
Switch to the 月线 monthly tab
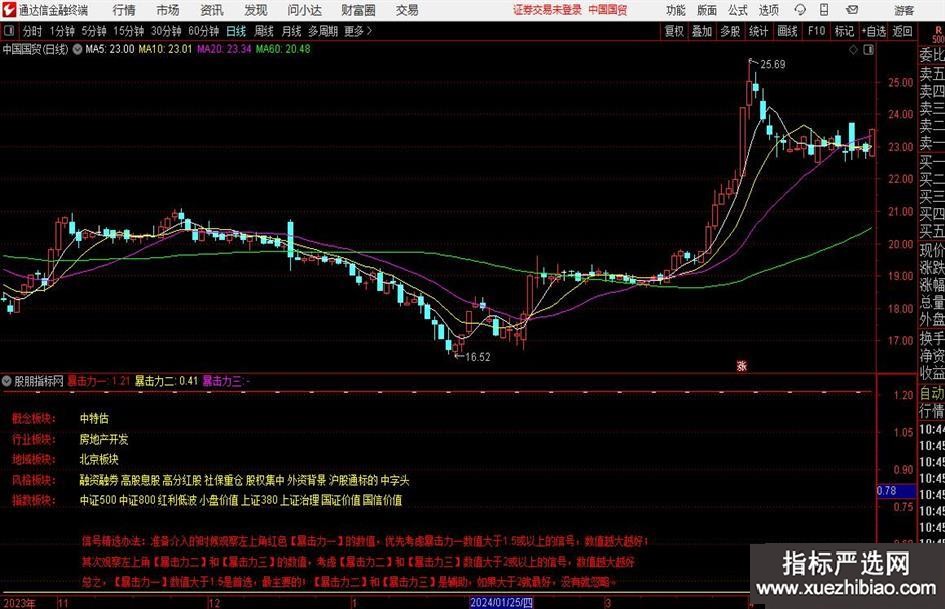coord(291,31)
